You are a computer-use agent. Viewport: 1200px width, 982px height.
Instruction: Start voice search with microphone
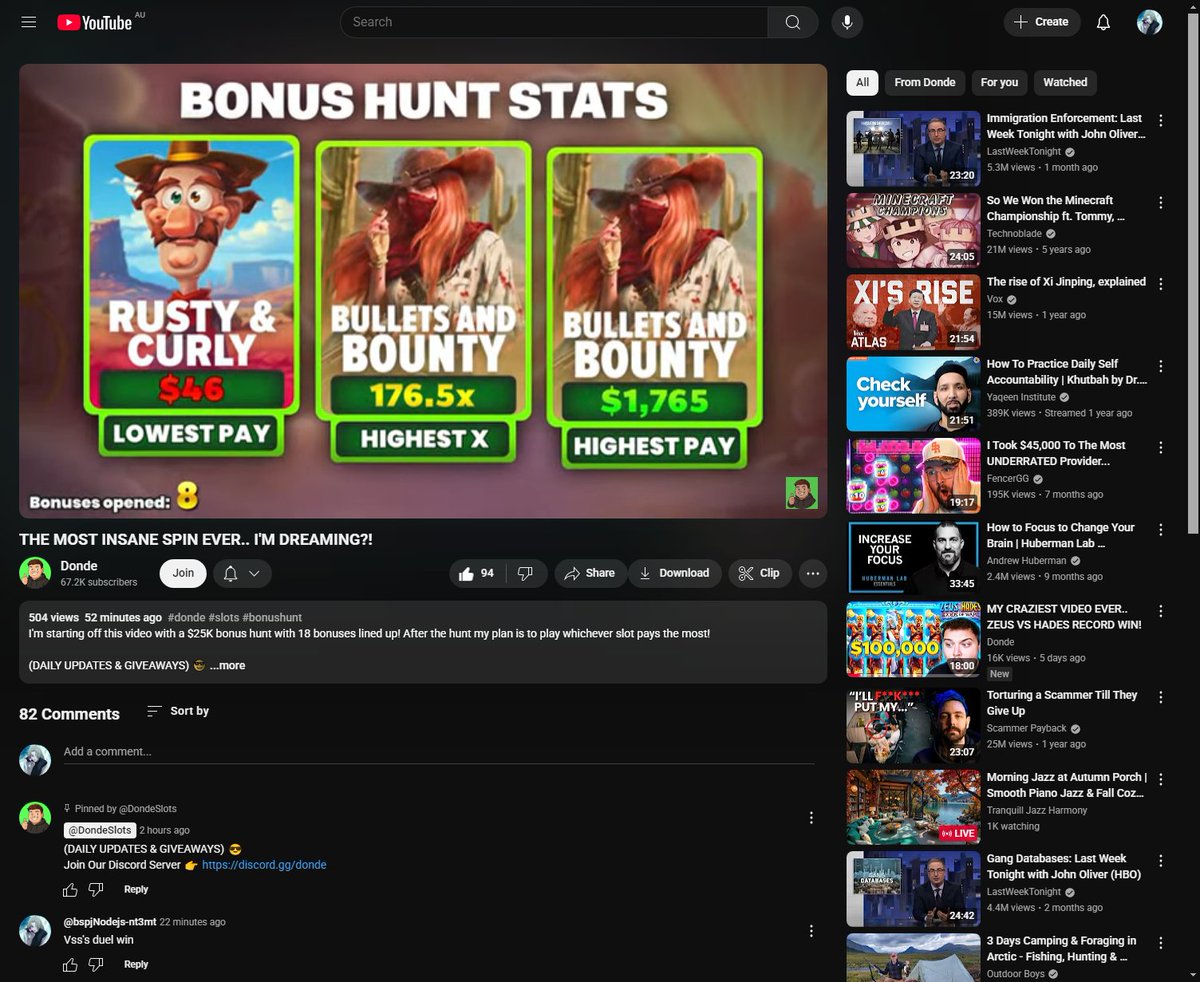click(847, 22)
